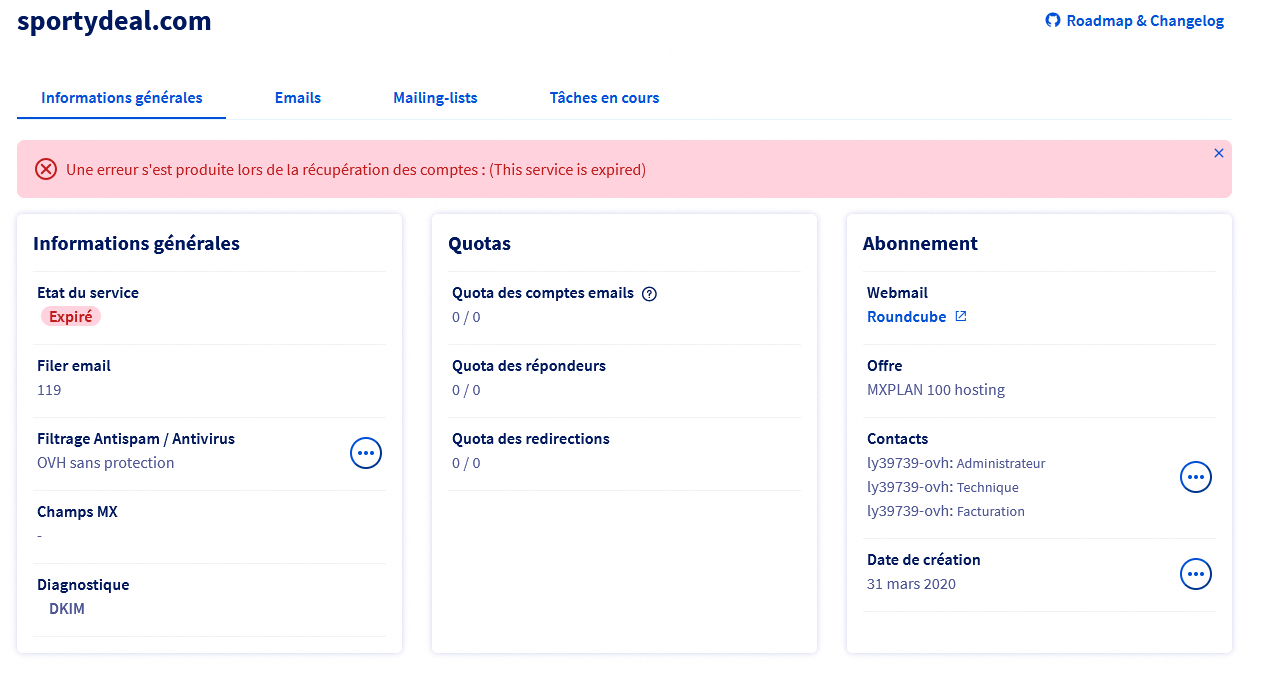
Task: Click the MXPLAN 100 hosting offer text
Action: 936,390
